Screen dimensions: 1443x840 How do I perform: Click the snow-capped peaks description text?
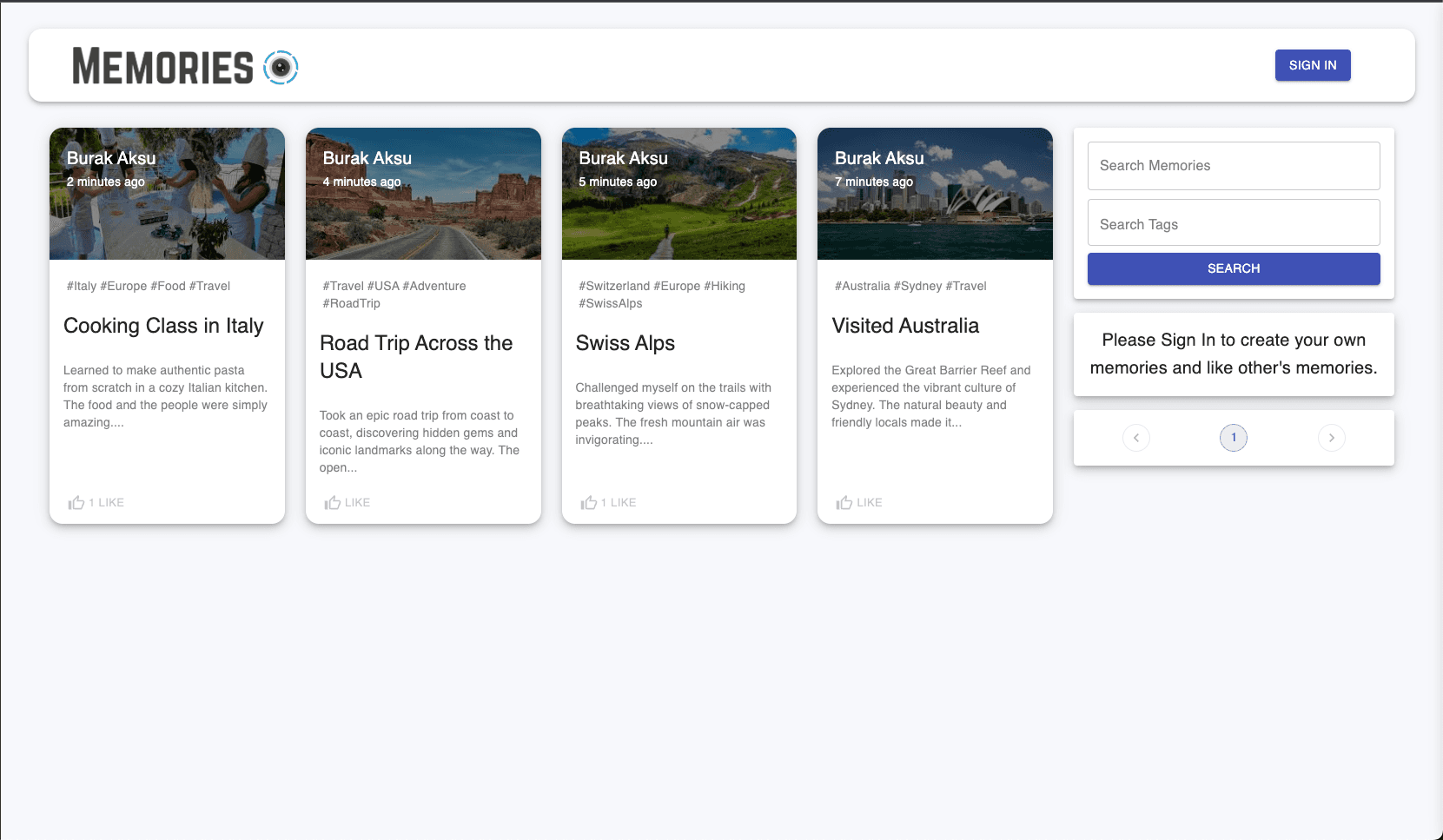pos(673,413)
